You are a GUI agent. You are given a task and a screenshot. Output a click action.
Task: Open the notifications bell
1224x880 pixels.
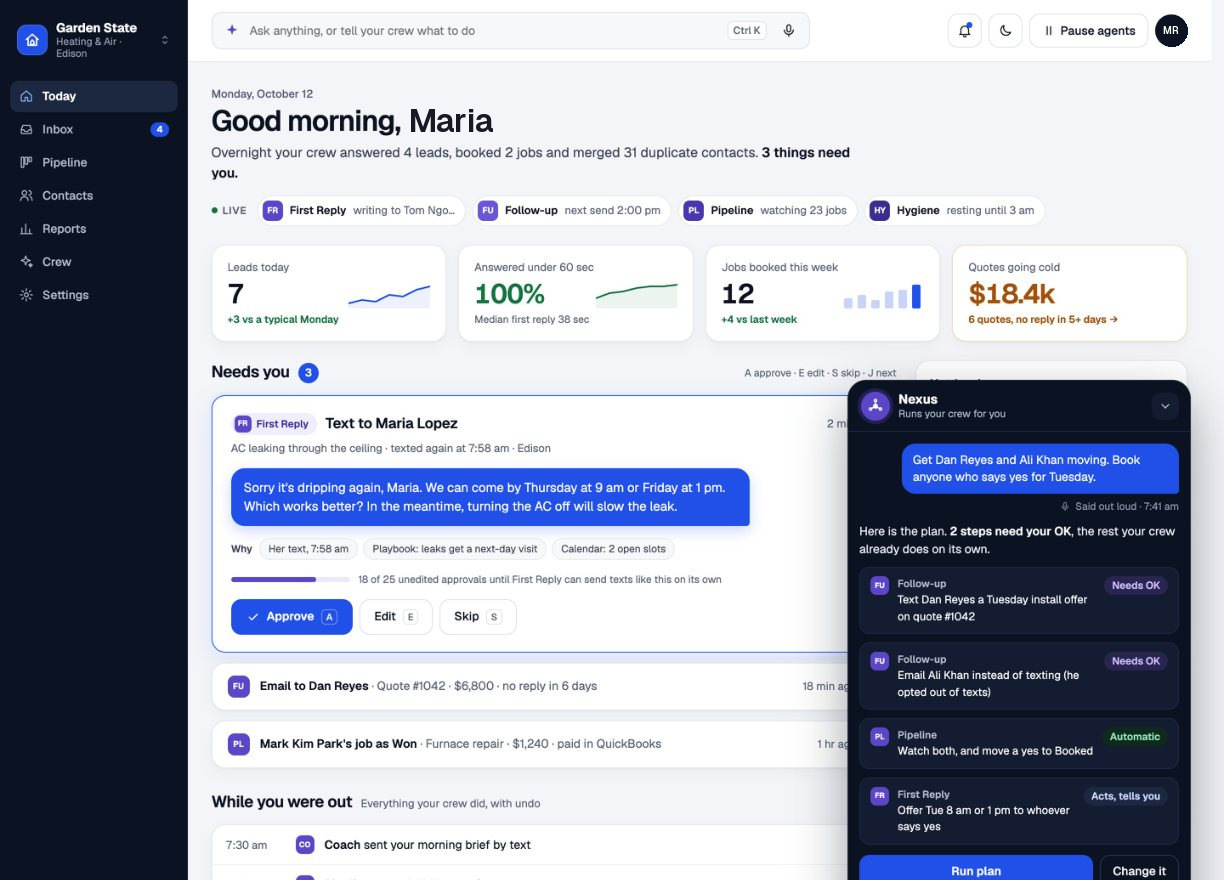[x=965, y=31]
